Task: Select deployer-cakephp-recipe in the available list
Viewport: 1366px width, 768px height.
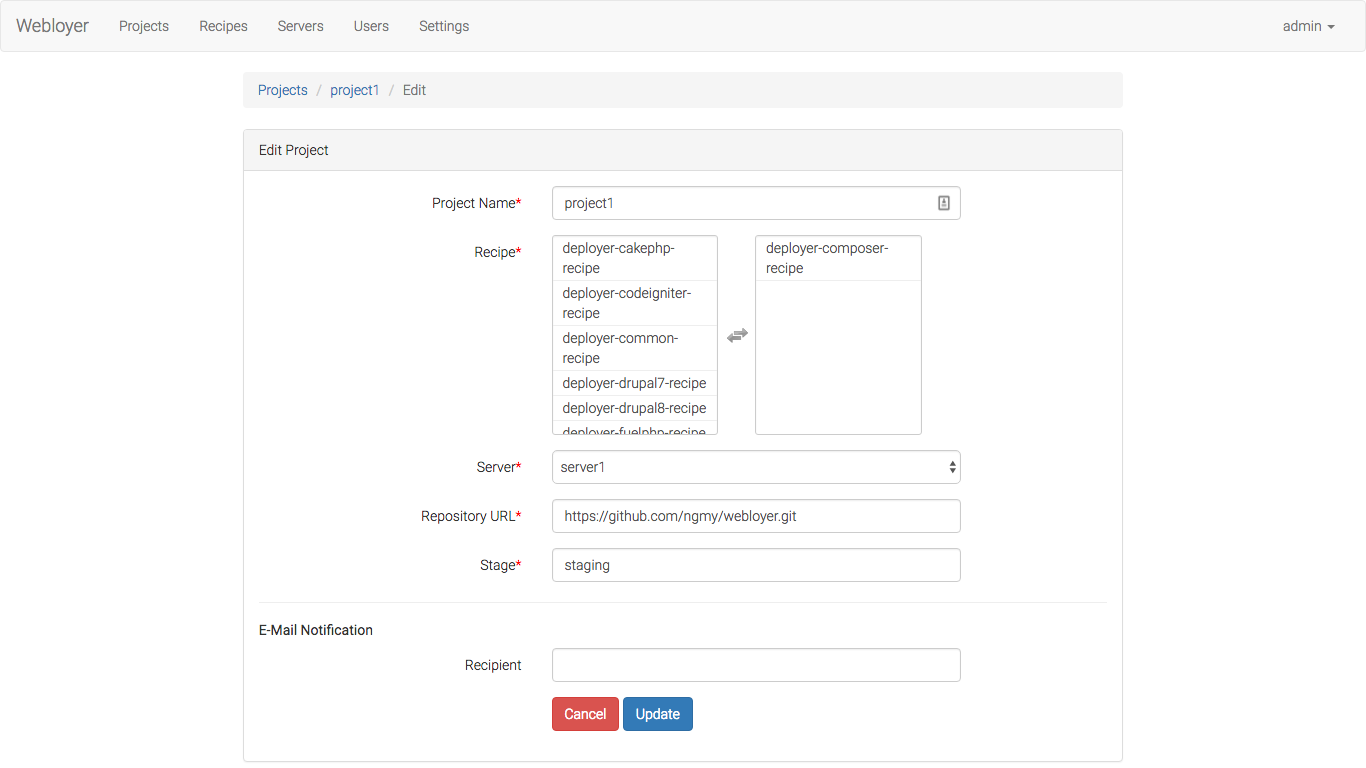Action: click(634, 258)
